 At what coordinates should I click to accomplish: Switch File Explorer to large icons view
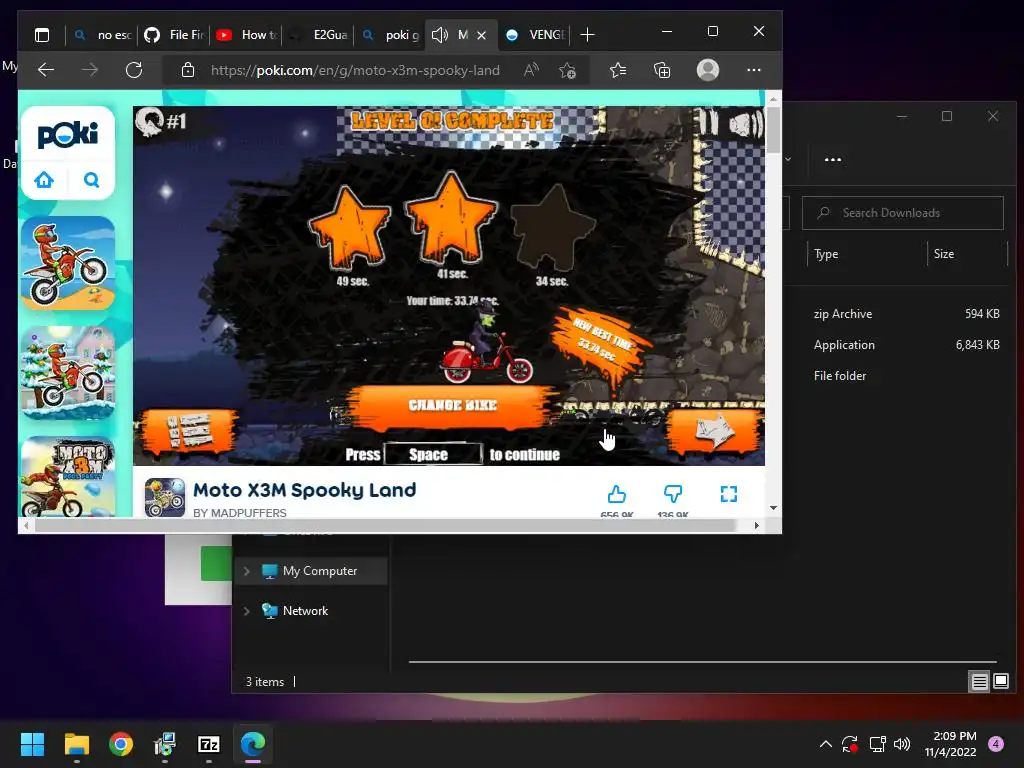tap(1001, 682)
